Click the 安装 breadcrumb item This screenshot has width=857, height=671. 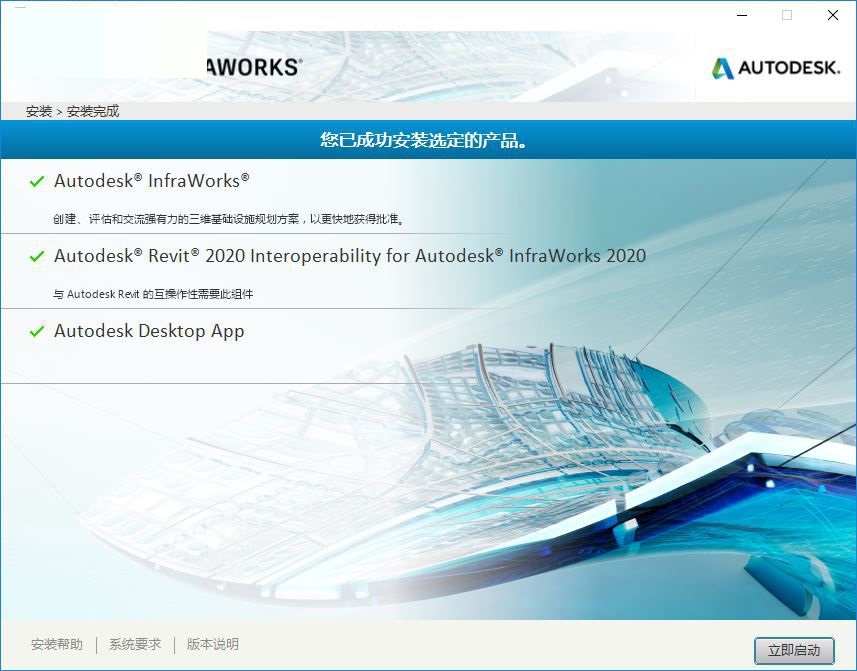(x=39, y=112)
